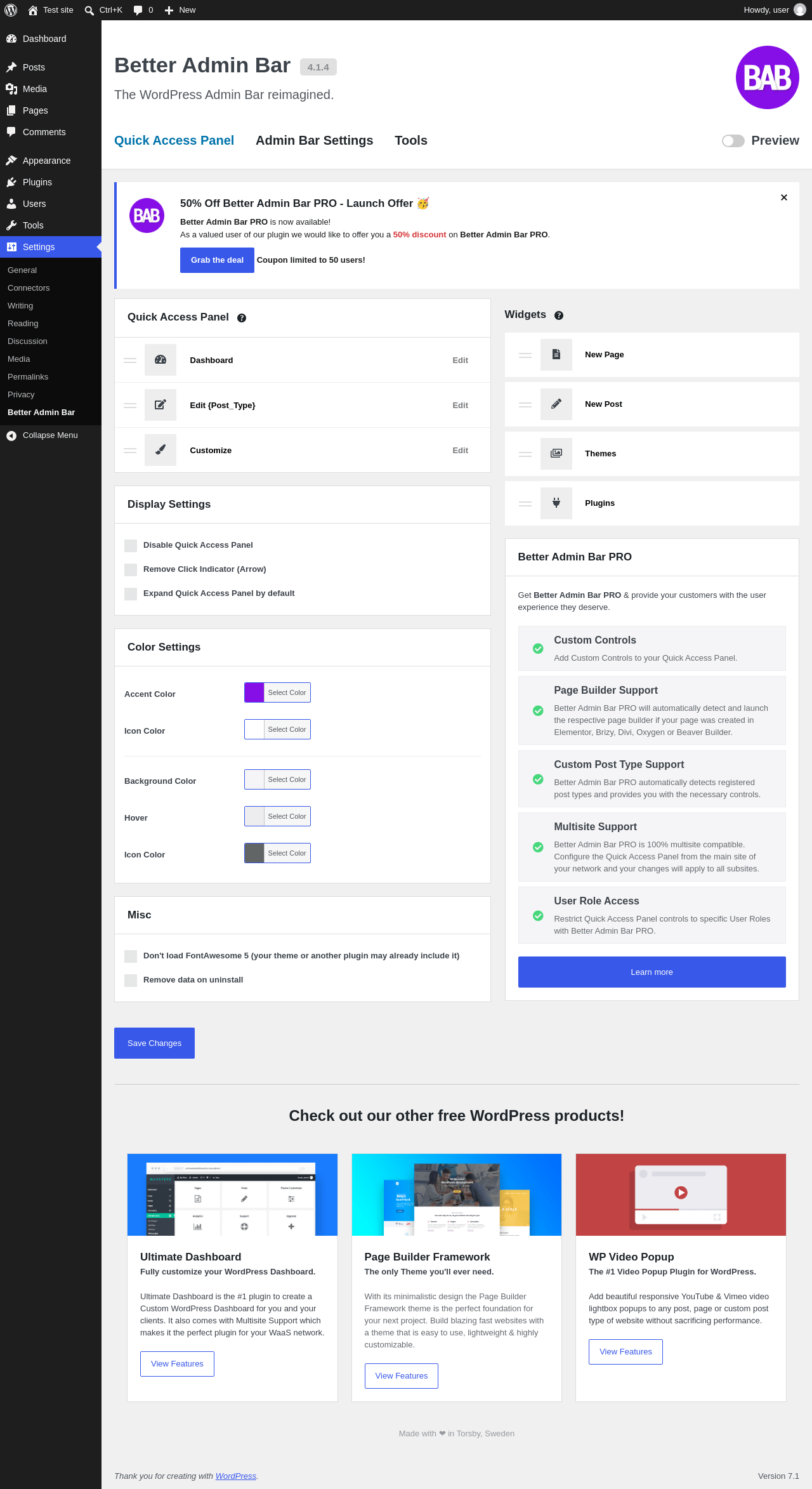Screen dimensions: 812x1489
Task: Open Appearance via its brush icon in sidebar
Action: [11, 161]
